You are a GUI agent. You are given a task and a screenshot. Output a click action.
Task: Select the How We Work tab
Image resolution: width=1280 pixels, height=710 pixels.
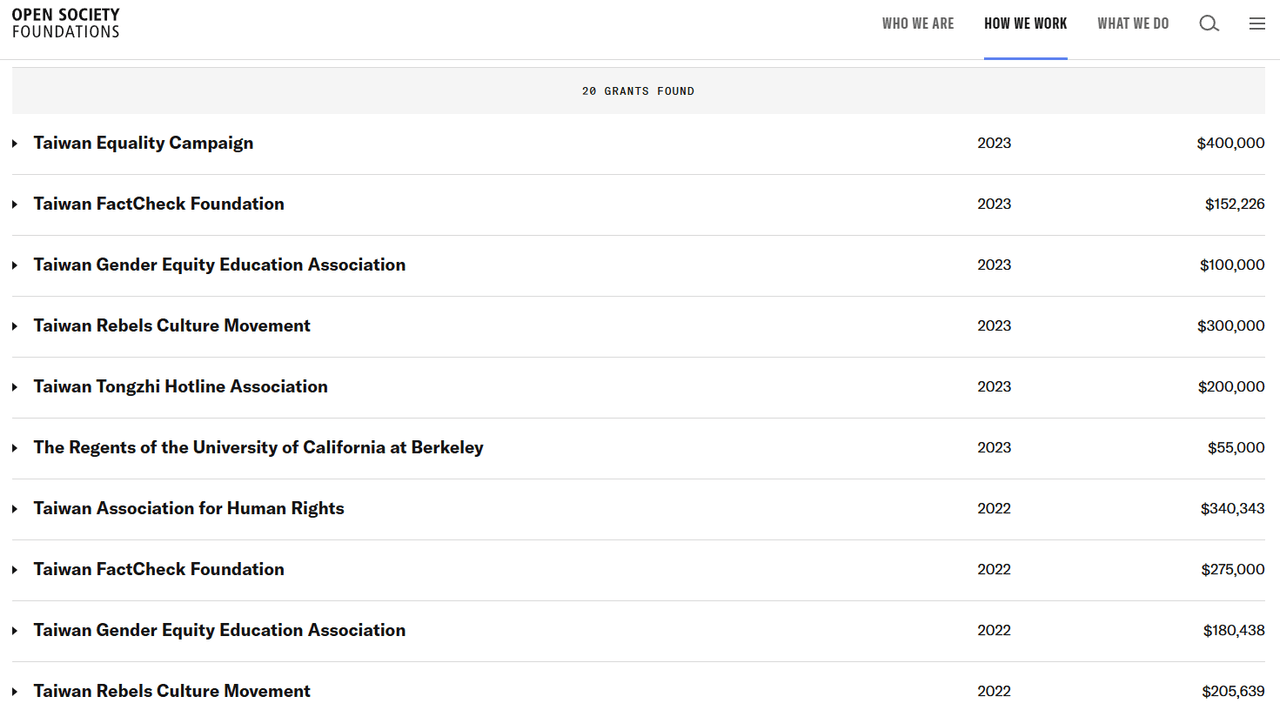coord(1025,24)
